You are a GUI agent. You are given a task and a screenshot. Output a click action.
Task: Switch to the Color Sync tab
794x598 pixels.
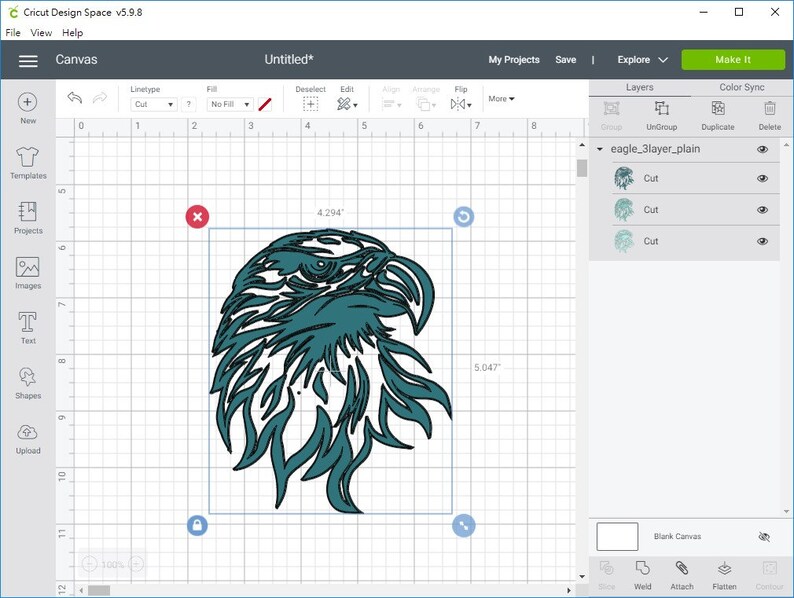(x=742, y=88)
